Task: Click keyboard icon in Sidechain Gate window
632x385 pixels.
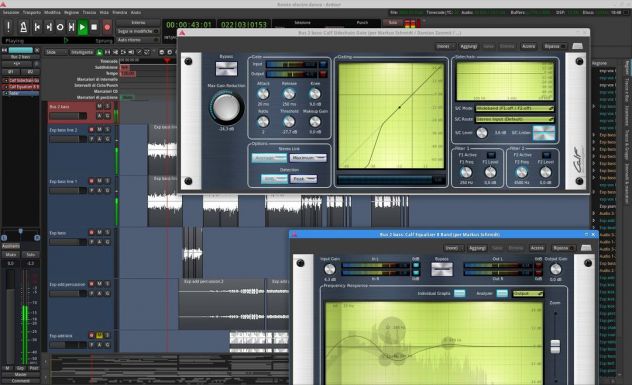Action: point(577,46)
